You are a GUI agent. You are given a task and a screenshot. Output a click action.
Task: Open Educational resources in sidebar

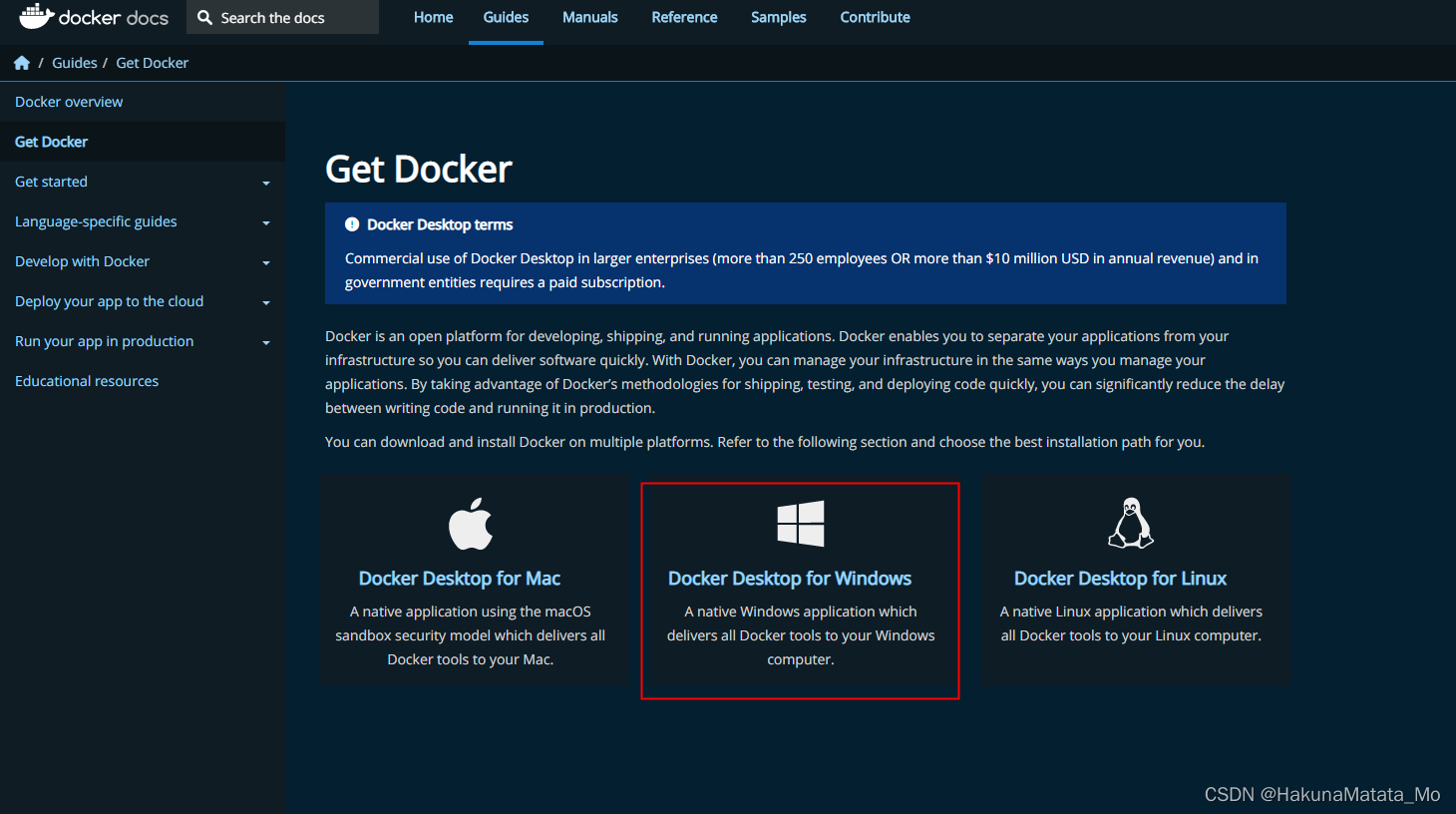(x=87, y=381)
